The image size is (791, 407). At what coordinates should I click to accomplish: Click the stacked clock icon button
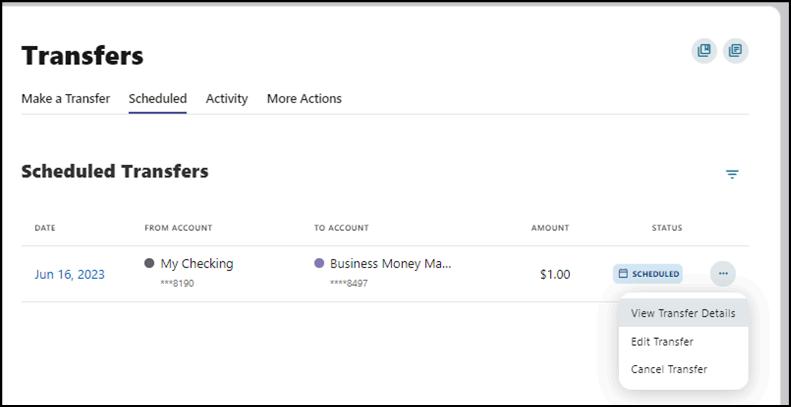(704, 51)
